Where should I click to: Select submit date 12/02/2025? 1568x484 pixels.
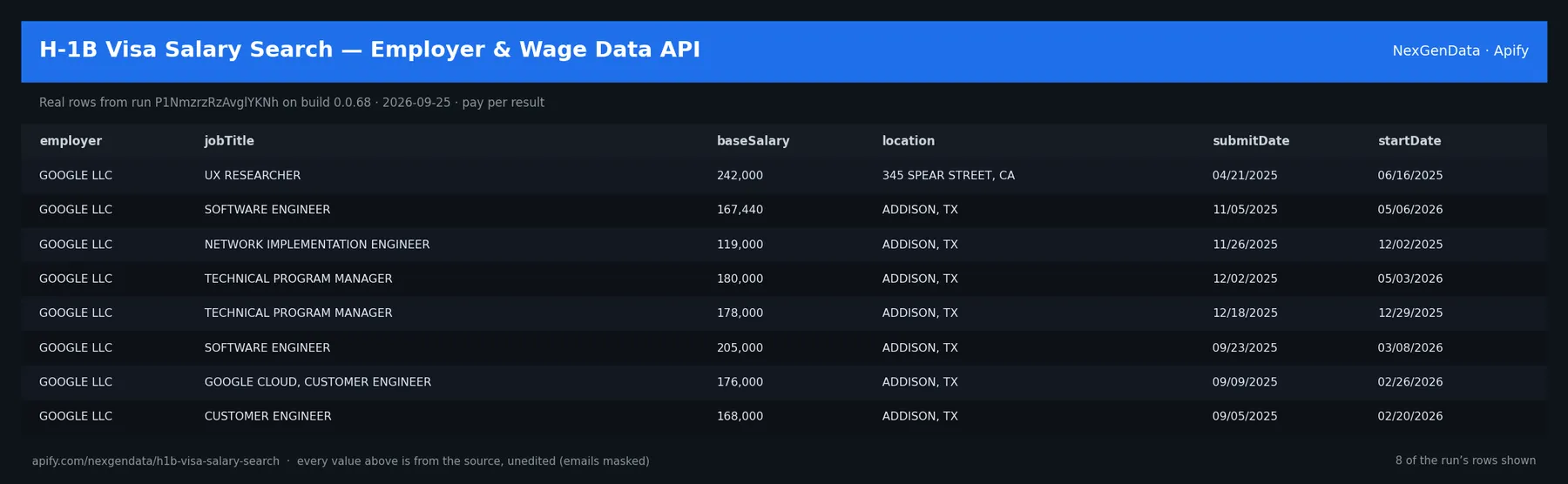1245,279
